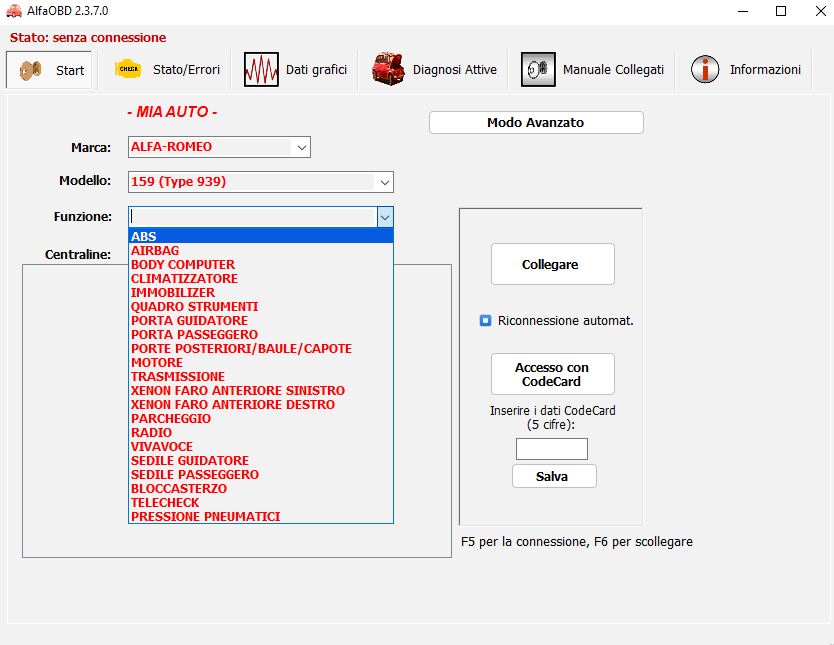Maximize the AlfaOBD window
Viewport: 834px width, 645px height.
coord(781,11)
